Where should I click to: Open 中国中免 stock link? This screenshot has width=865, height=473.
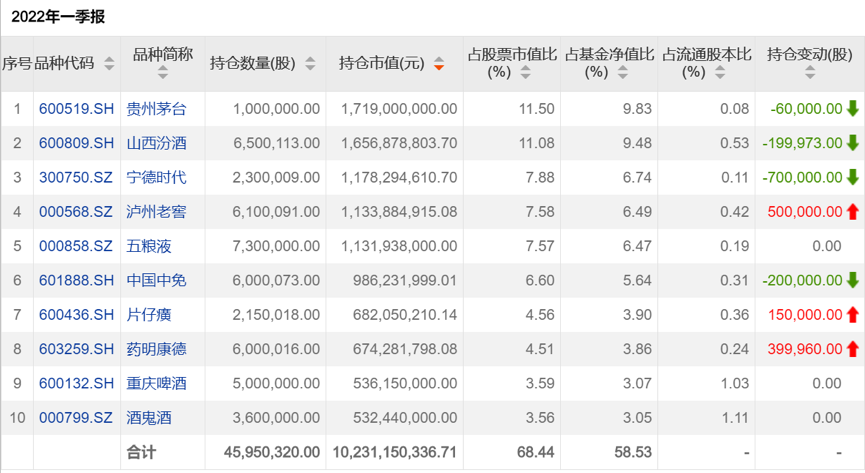pyautogui.click(x=156, y=280)
